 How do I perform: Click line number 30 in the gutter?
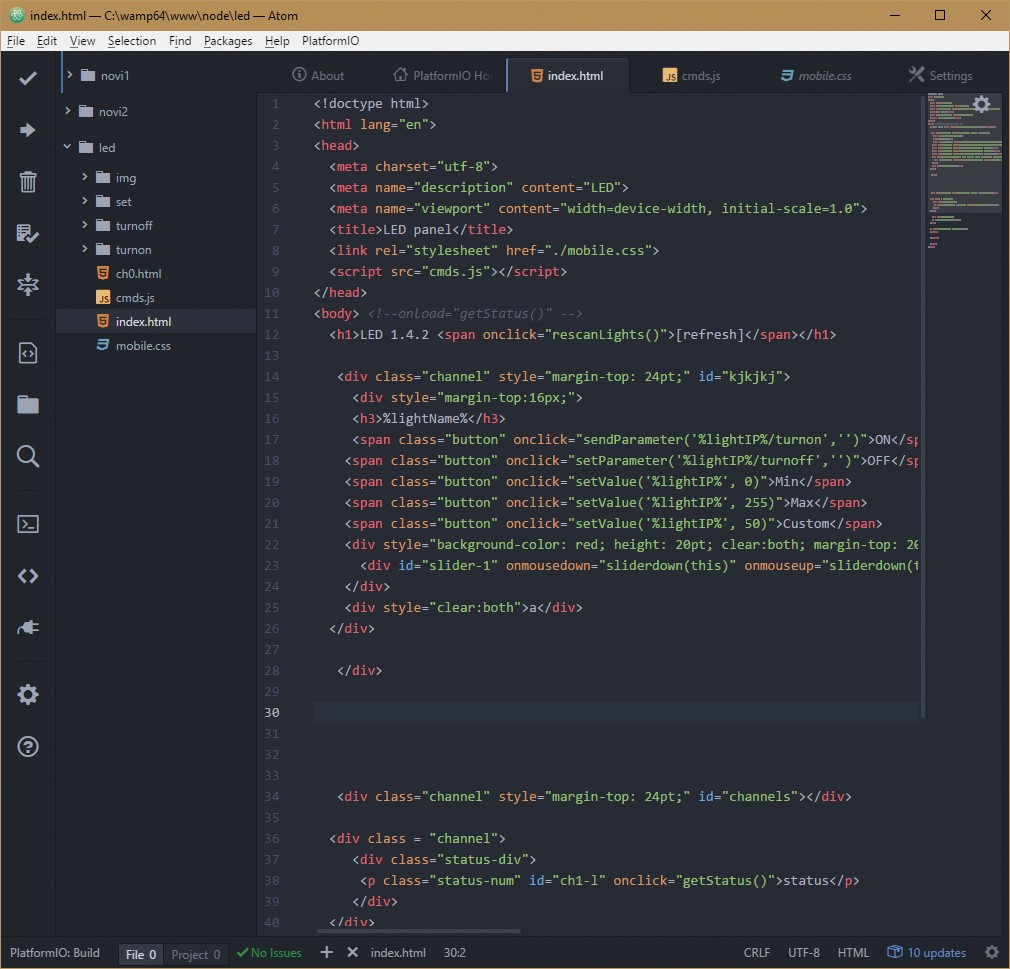coord(272,712)
